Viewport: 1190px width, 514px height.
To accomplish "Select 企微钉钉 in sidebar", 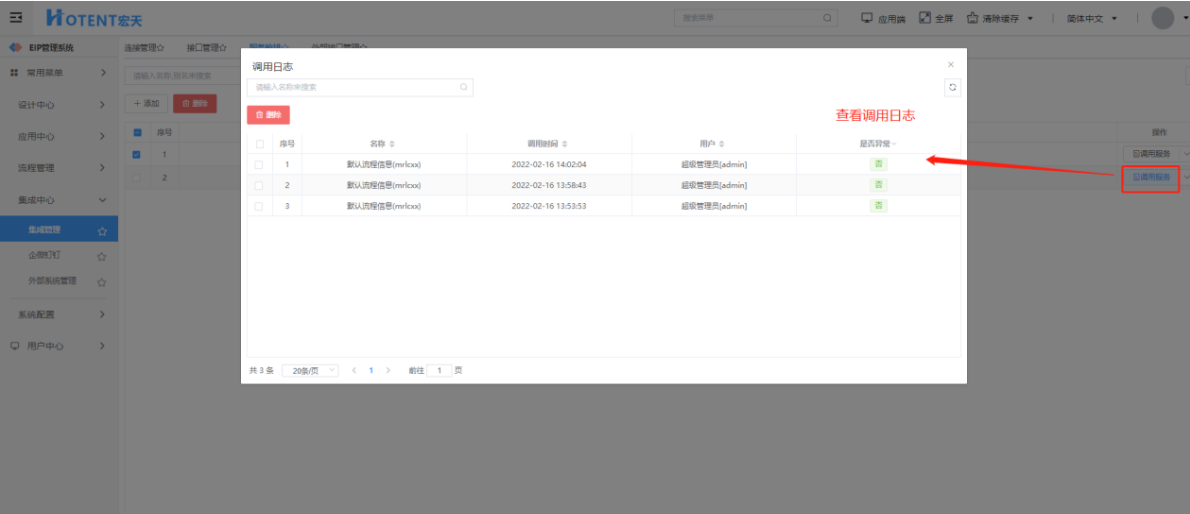I will tap(45, 256).
